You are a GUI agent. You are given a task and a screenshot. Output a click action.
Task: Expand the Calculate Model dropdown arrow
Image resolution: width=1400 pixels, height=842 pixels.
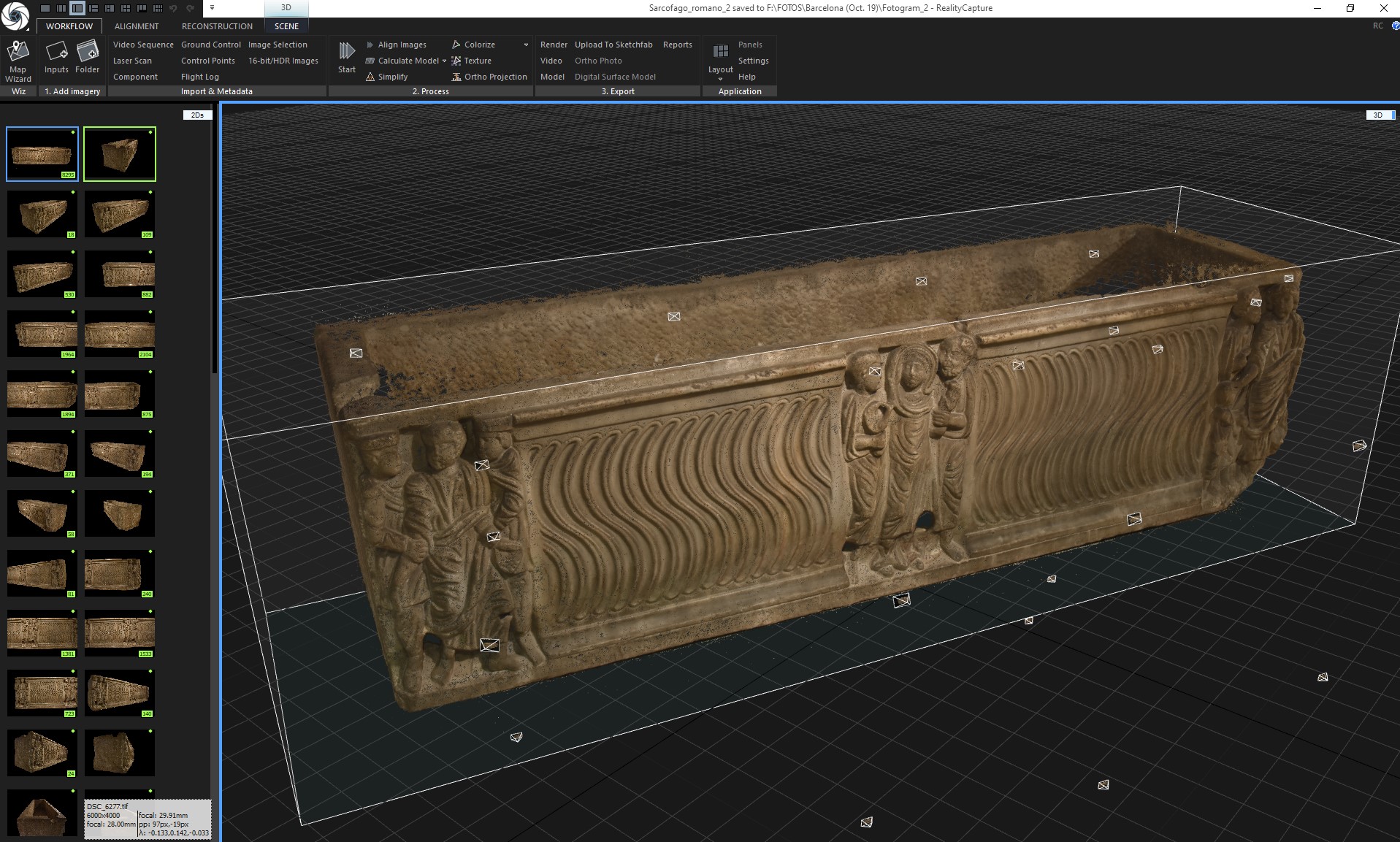(444, 61)
